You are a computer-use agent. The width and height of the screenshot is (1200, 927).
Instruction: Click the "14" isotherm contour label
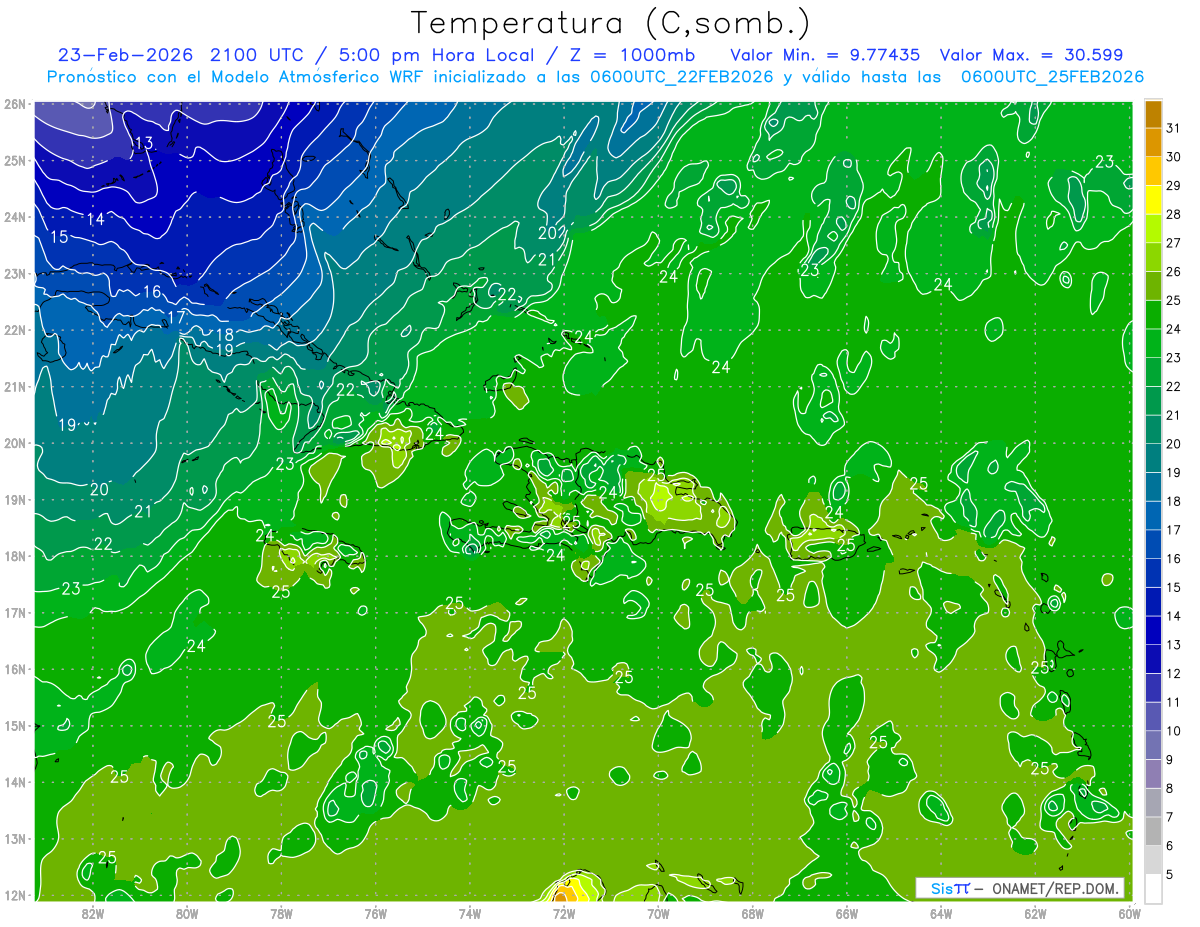(95, 219)
